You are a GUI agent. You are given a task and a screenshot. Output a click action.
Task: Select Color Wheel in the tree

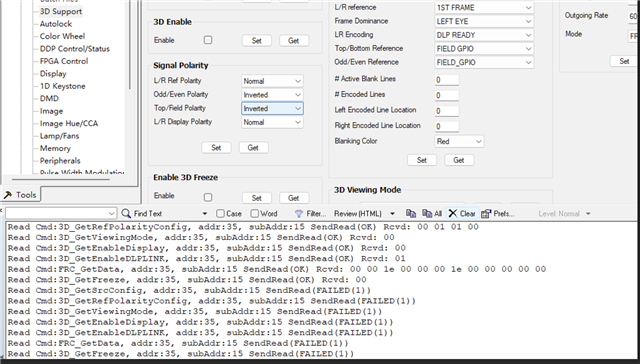tap(62, 36)
